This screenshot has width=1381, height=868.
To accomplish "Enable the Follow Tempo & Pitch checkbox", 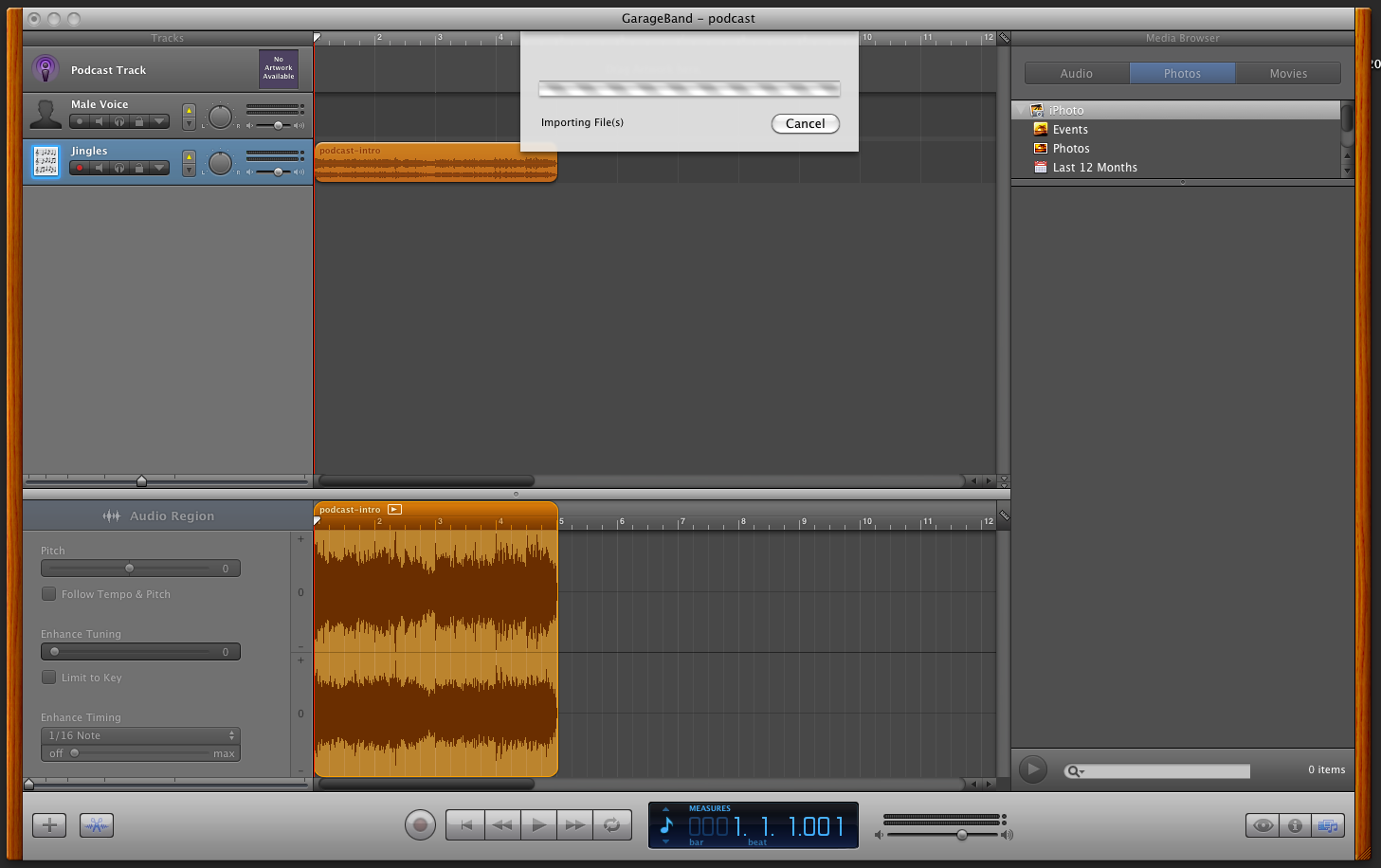I will [x=48, y=593].
